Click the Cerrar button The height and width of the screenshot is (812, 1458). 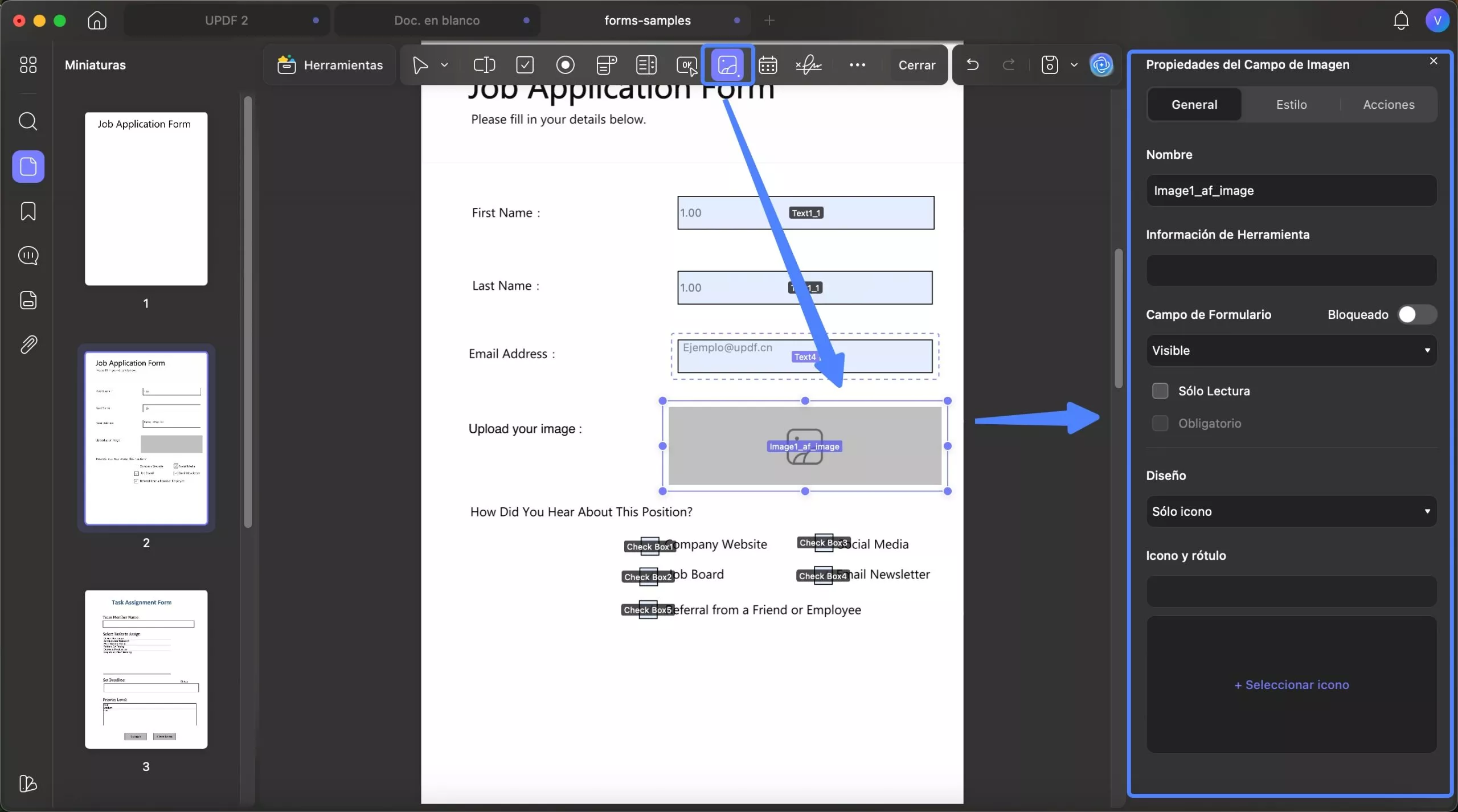point(916,65)
